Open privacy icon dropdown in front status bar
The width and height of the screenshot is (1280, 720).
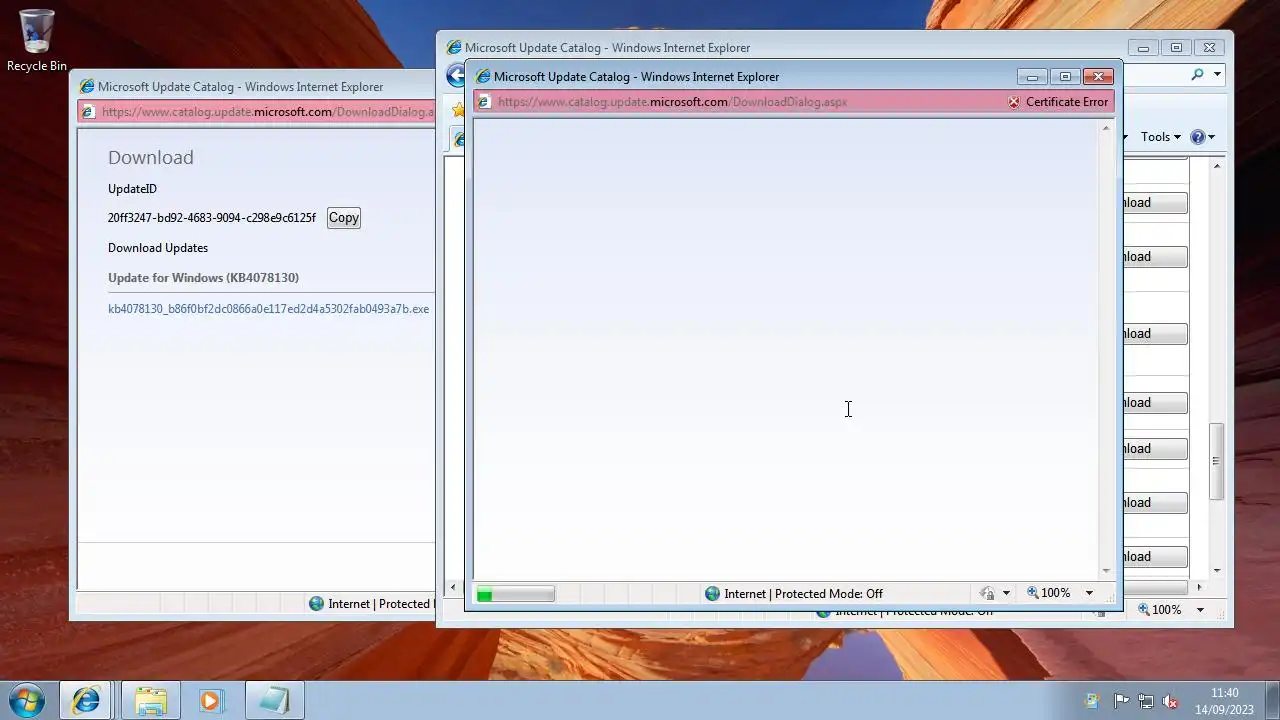click(1006, 594)
